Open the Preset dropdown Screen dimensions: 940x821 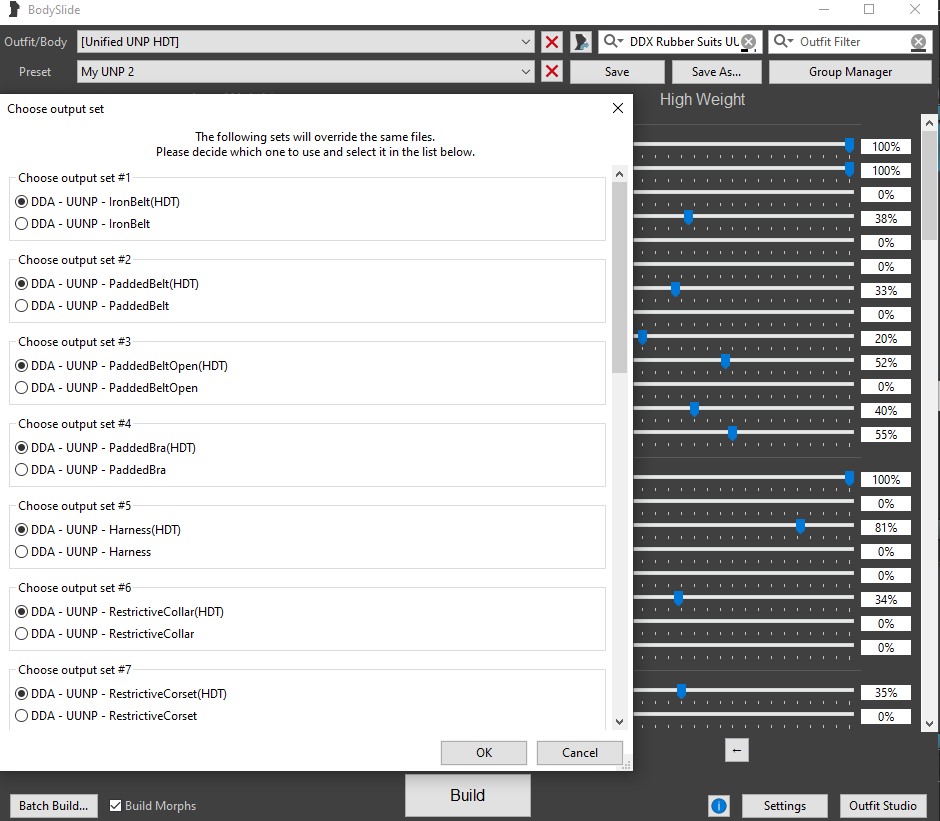(x=305, y=71)
